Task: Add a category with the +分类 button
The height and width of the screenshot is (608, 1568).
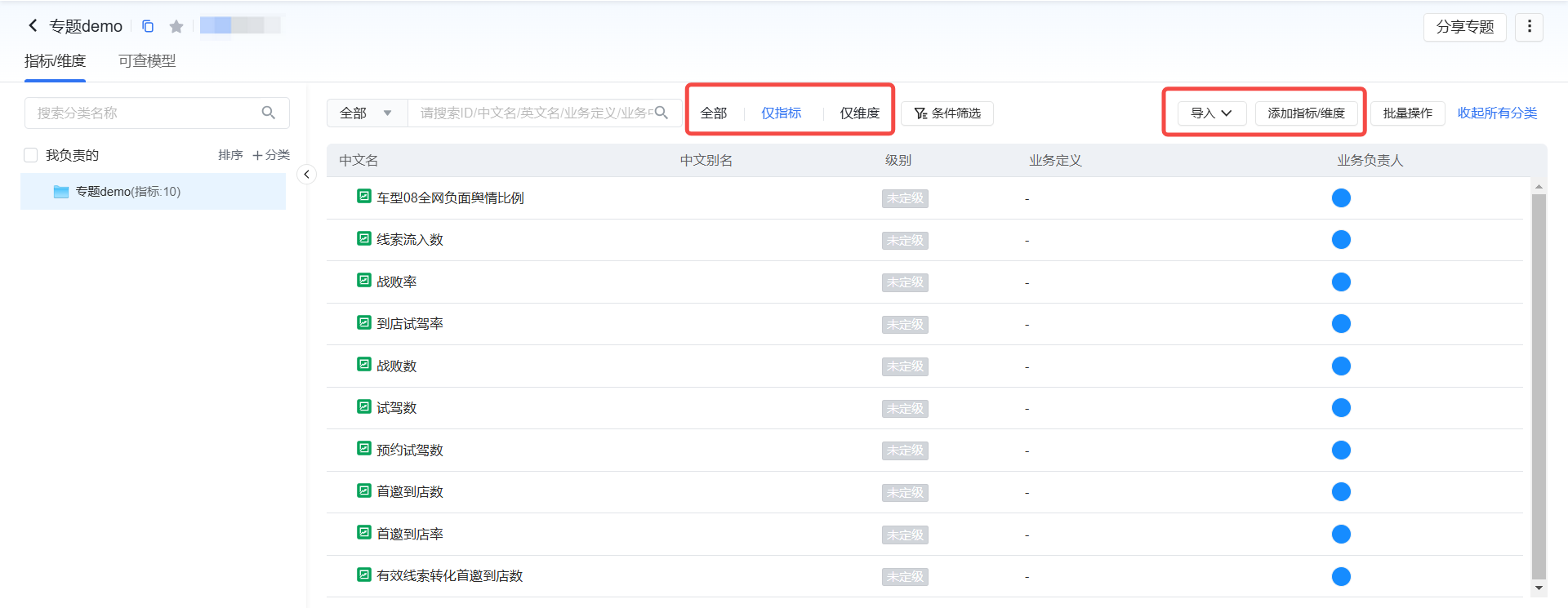Action: (271, 155)
